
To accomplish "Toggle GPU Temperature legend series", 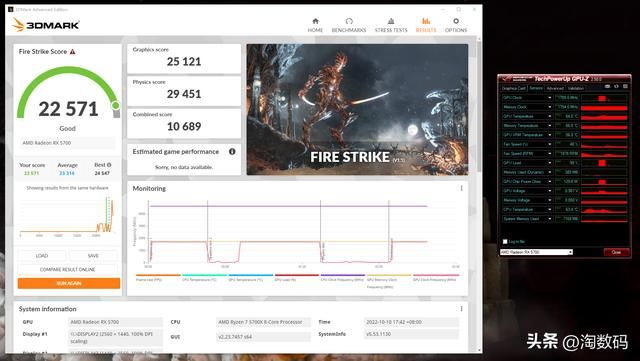I will pyautogui.click(x=251, y=278).
